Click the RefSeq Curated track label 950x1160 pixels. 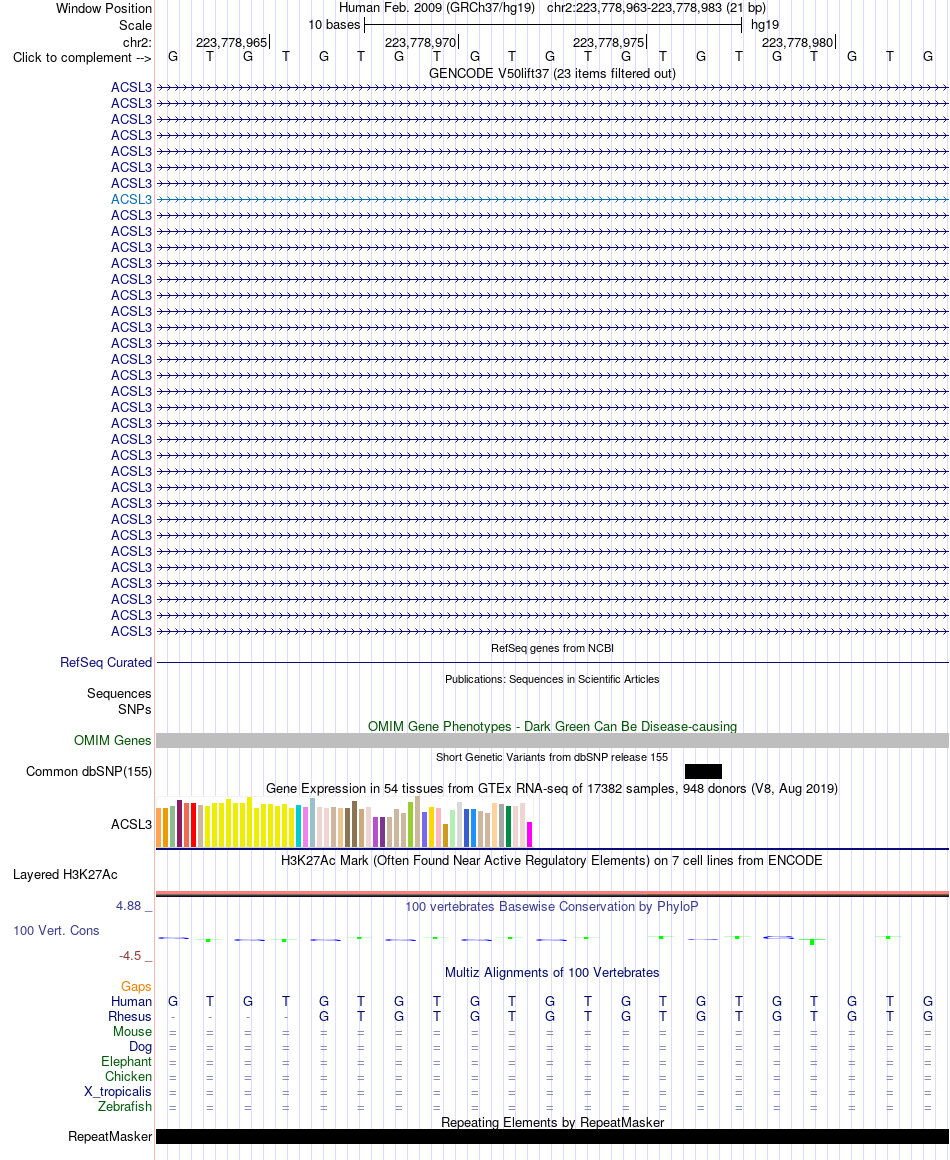106,663
